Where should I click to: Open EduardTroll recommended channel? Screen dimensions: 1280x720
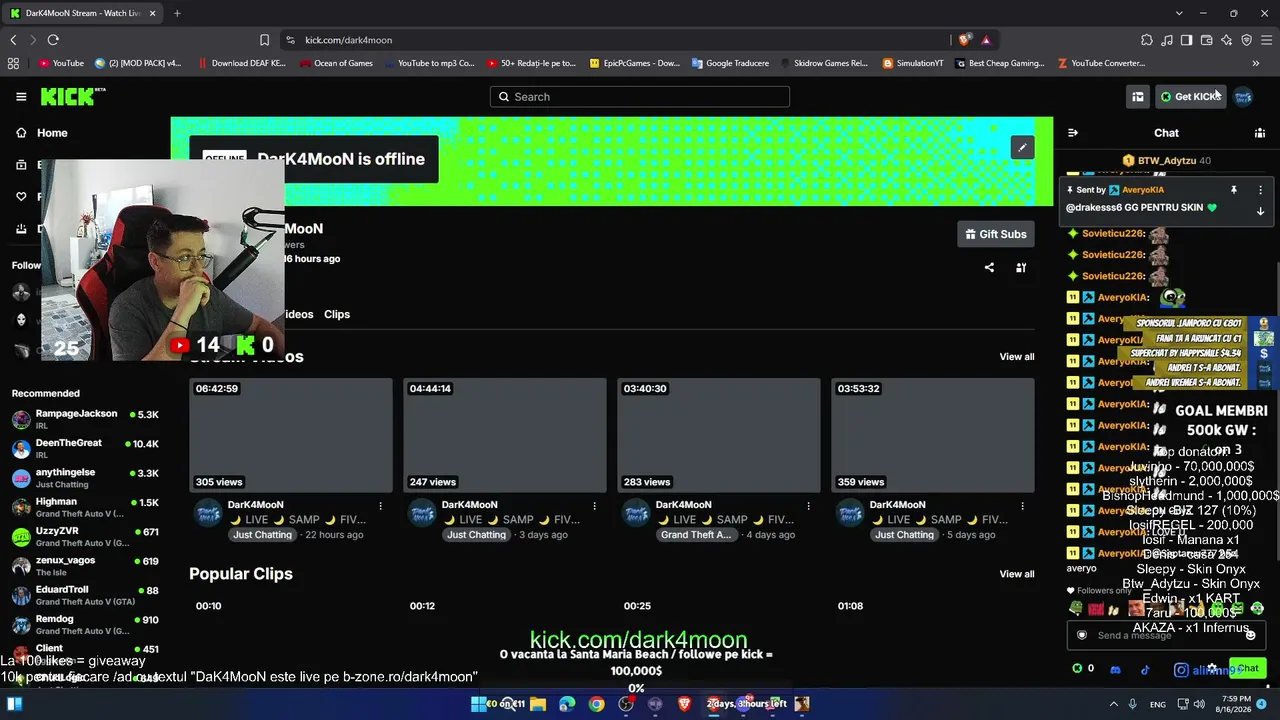click(85, 595)
